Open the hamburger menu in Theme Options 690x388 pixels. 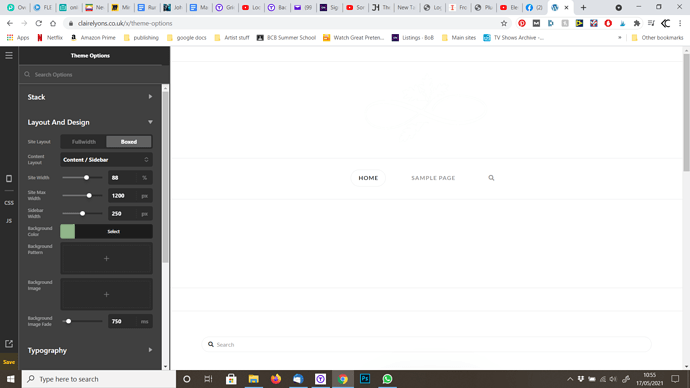pyautogui.click(x=9, y=55)
